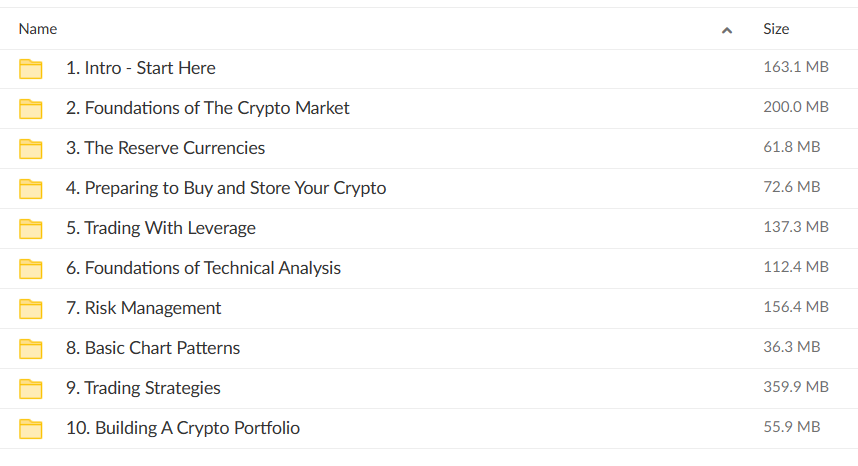Click the Basic Chart Patterns folder icon
This screenshot has height=466, width=858.
31,349
